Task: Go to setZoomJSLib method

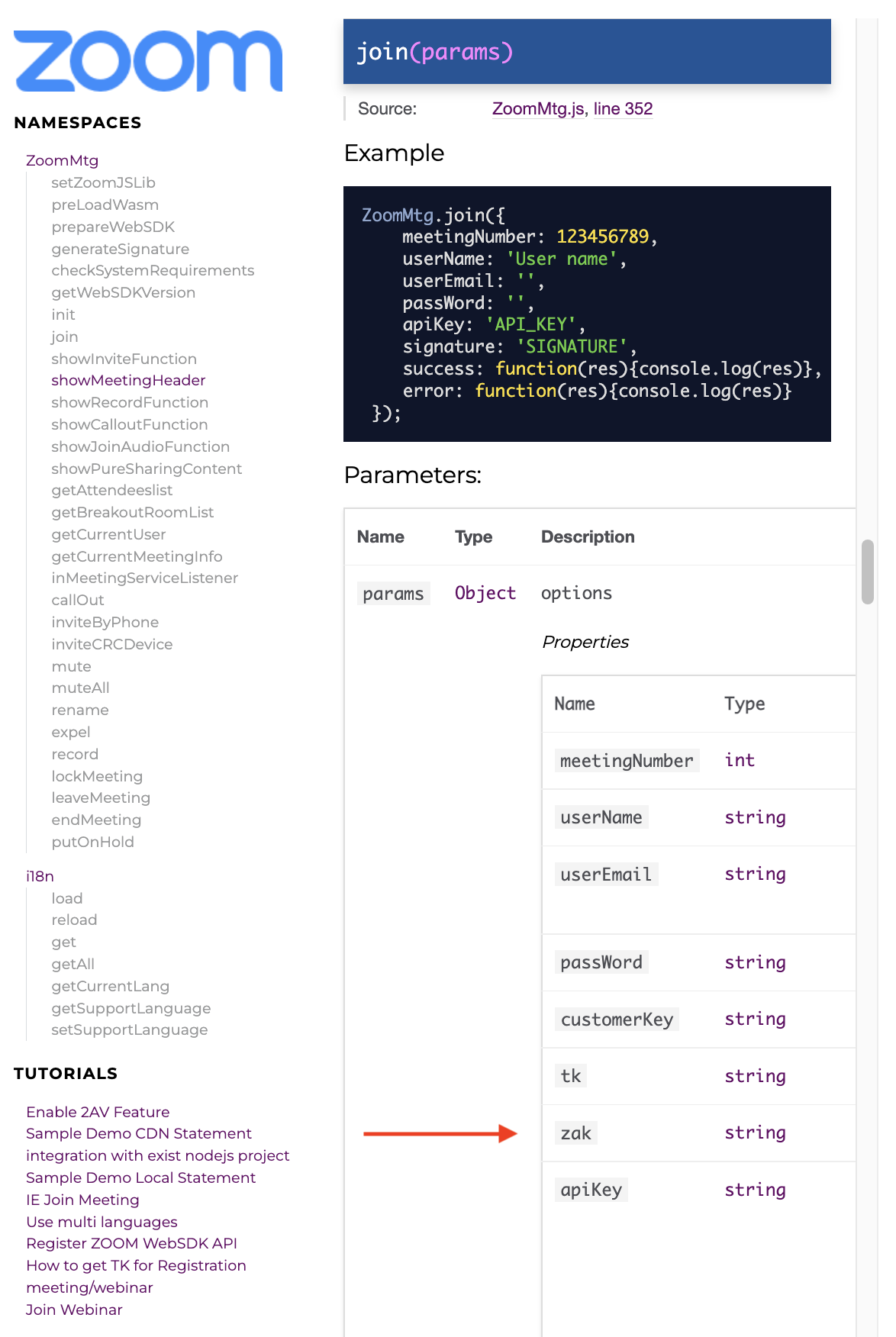Action: tap(103, 182)
